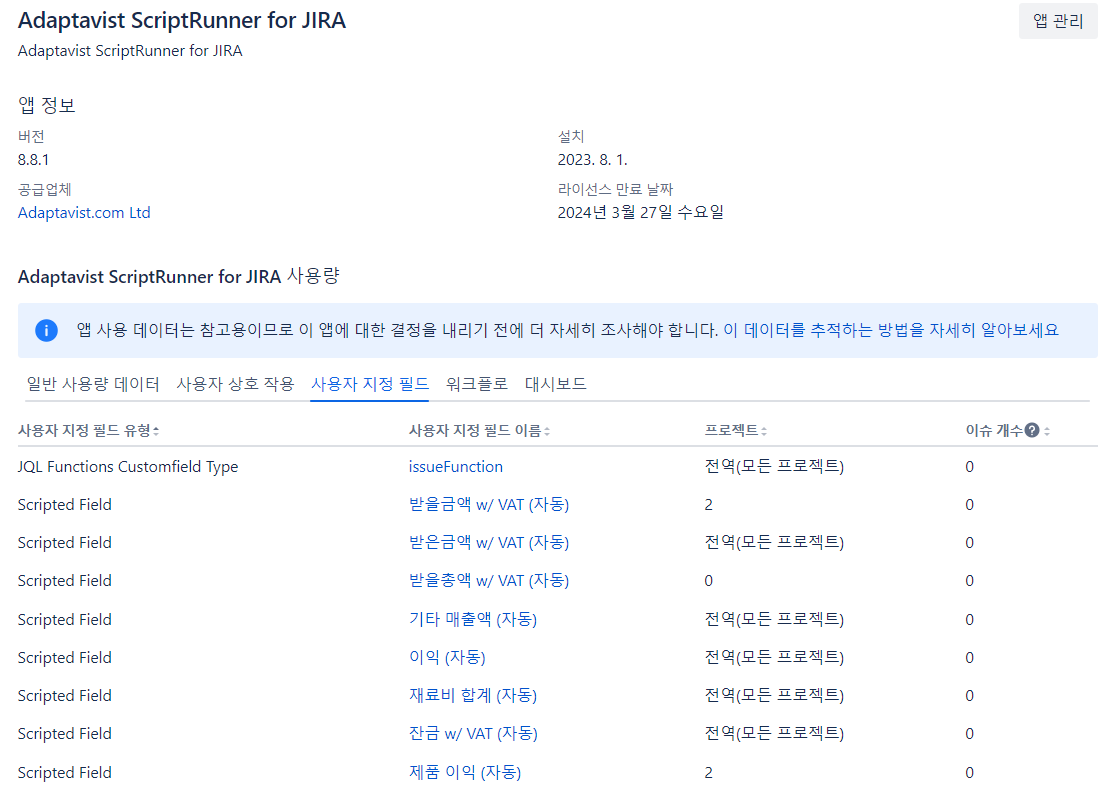Click the 앱 관리 button

1058,21
